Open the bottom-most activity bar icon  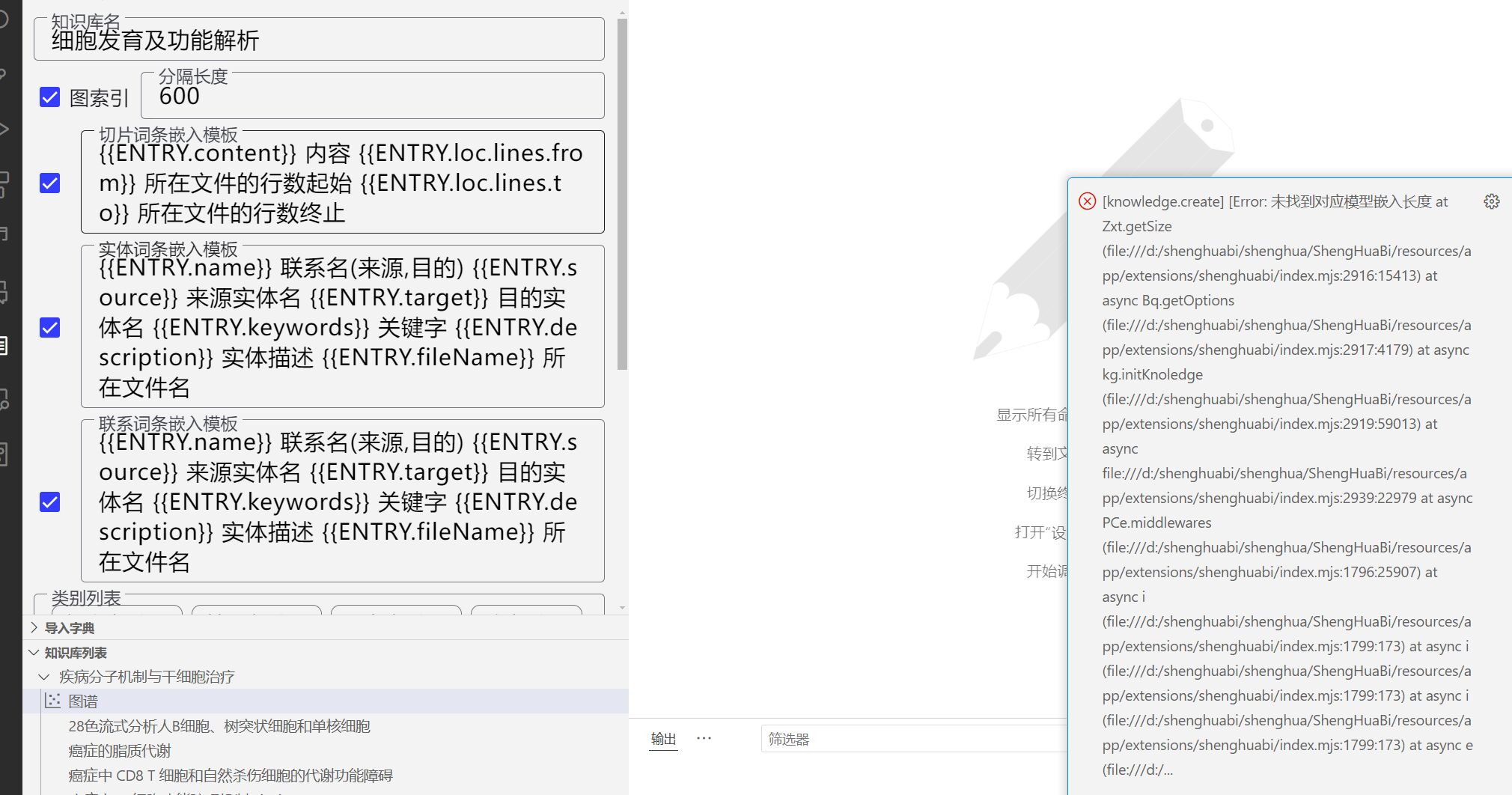click(4, 454)
